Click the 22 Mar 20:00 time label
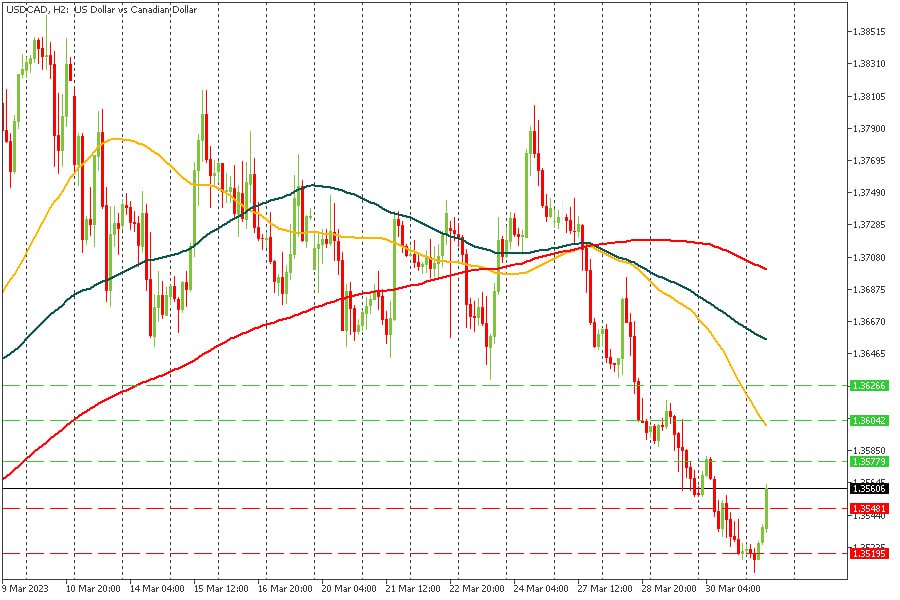This screenshot has width=900, height=600. (x=478, y=589)
